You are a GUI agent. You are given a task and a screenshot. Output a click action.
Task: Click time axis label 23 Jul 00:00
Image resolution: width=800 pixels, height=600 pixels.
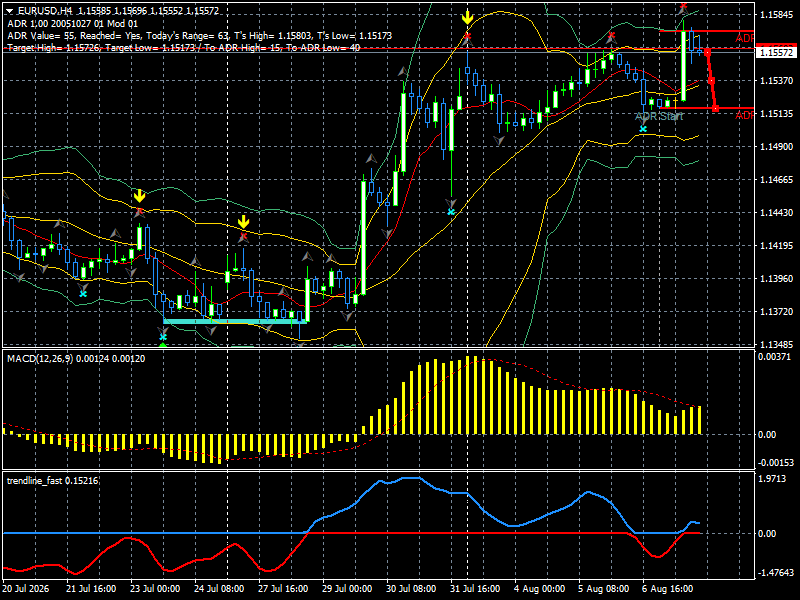point(155,589)
